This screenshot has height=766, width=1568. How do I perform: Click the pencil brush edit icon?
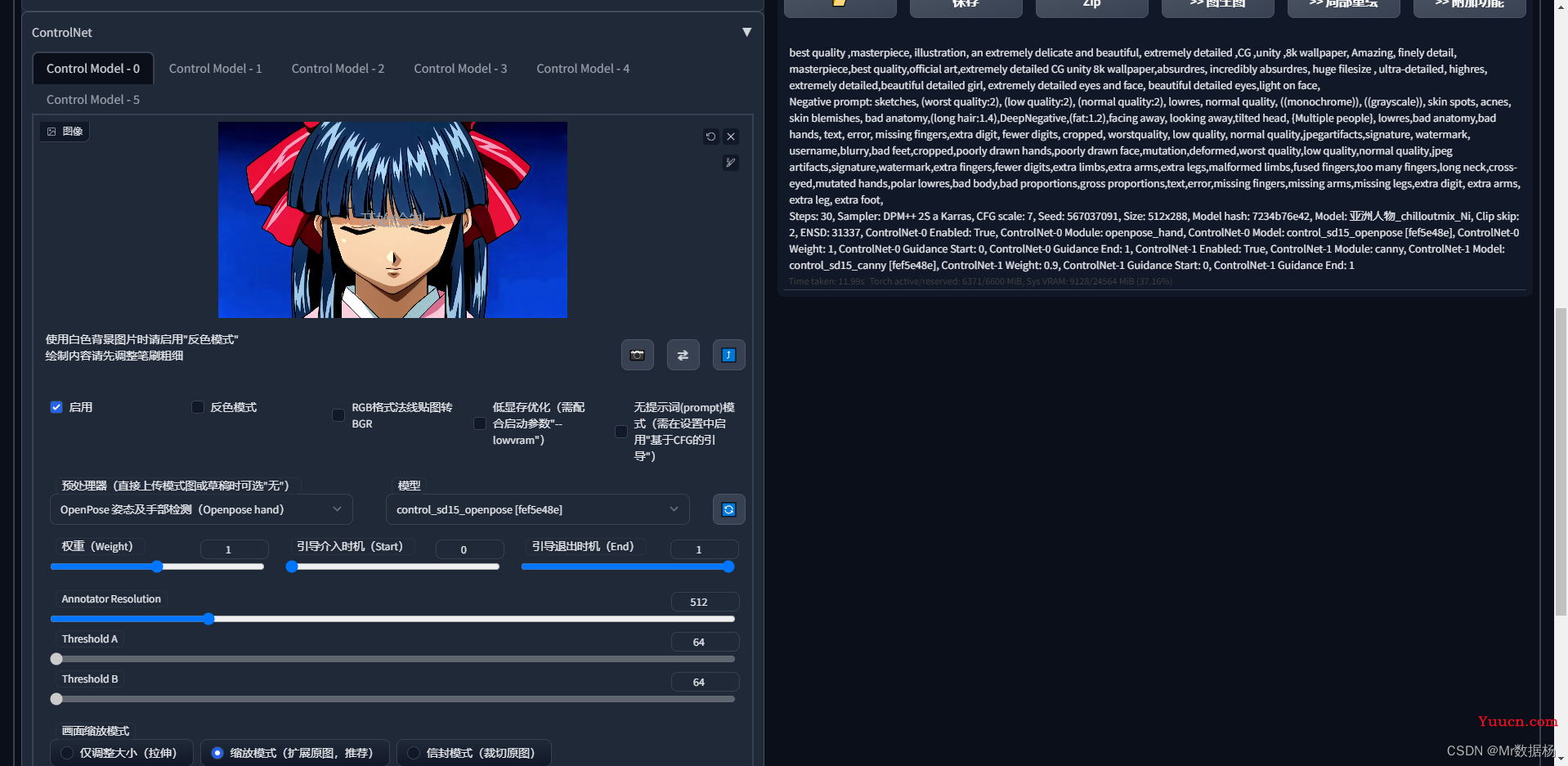click(x=731, y=163)
